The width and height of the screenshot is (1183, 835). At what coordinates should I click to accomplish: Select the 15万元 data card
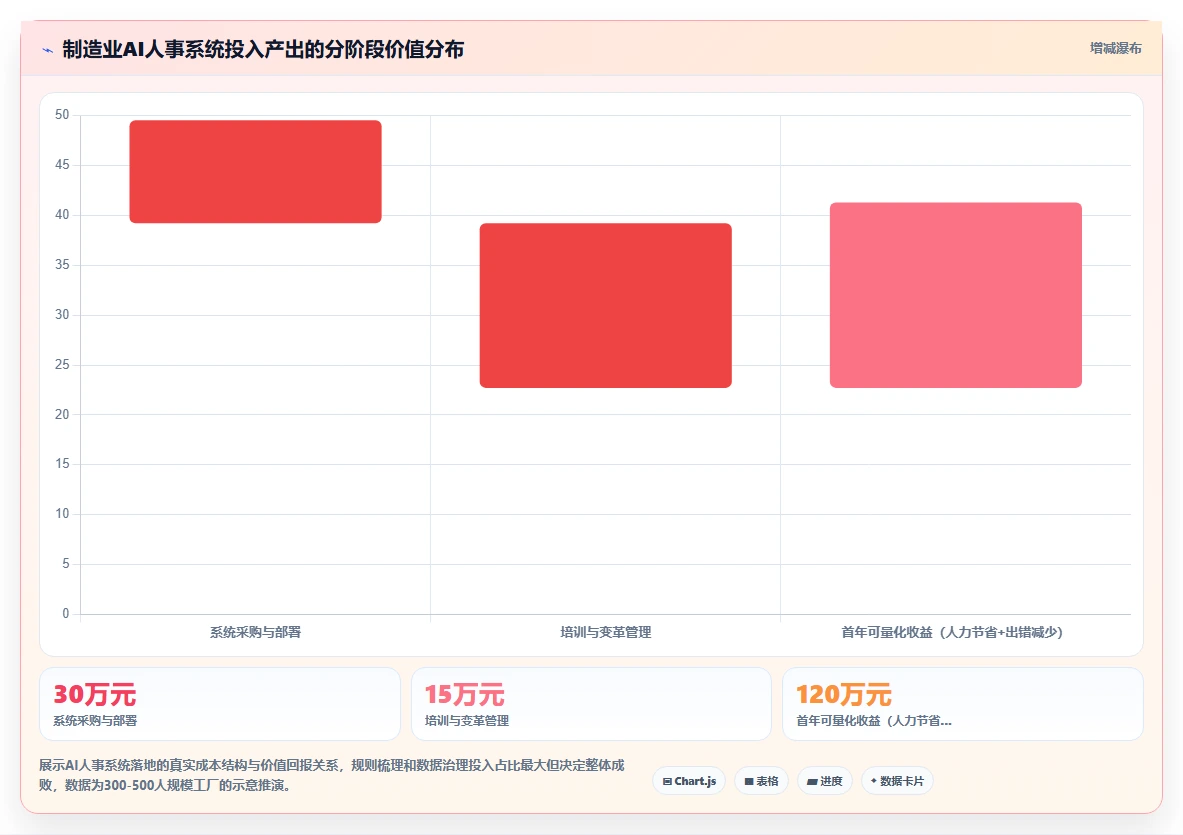pyautogui.click(x=591, y=704)
